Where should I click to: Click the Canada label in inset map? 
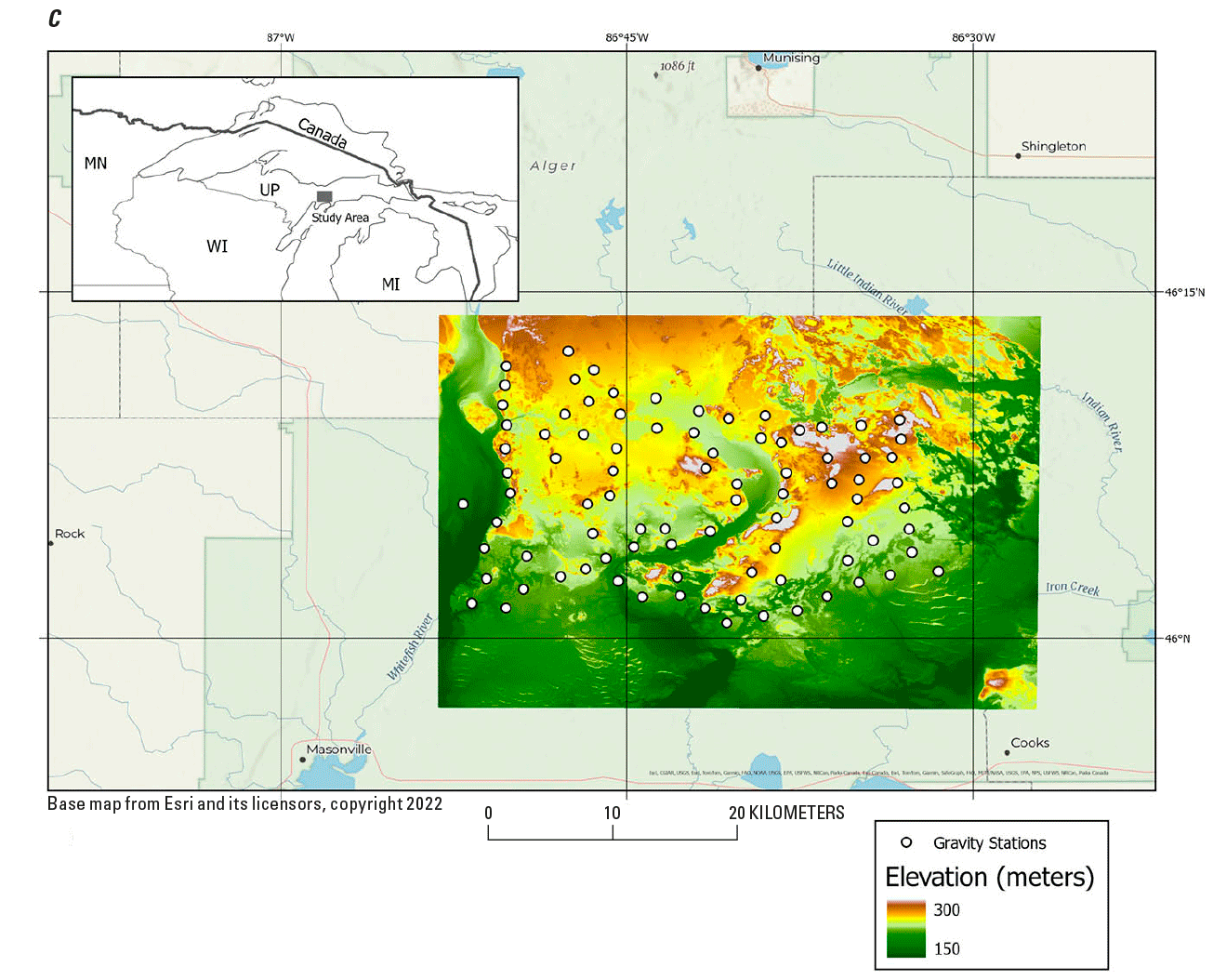coord(323,133)
